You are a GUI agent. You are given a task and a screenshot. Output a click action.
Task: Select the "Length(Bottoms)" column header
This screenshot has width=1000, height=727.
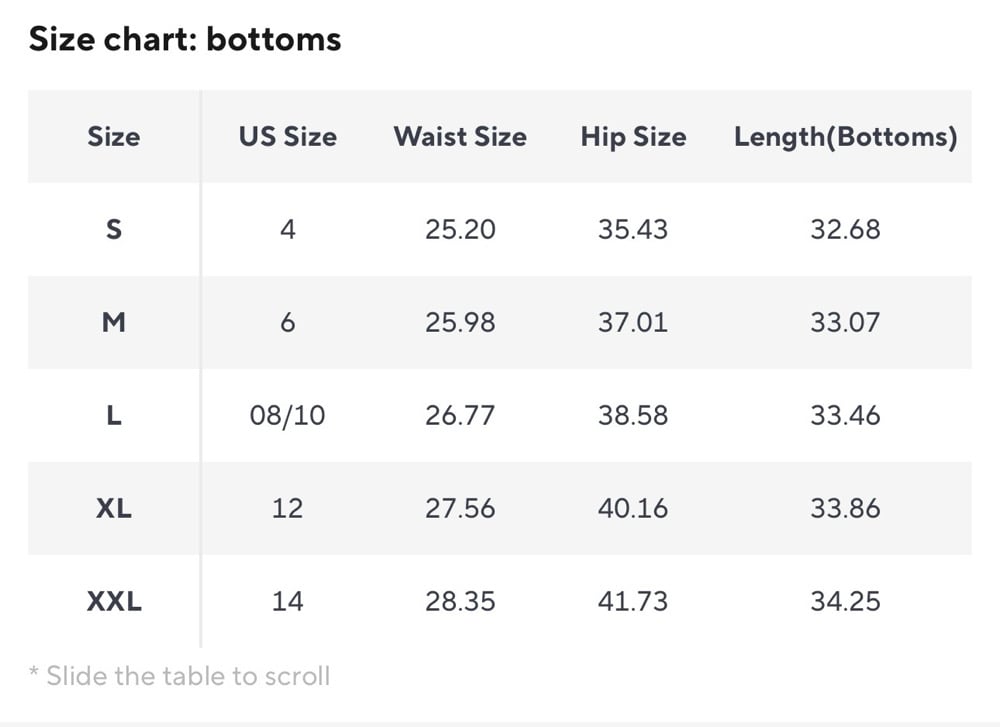point(845,136)
